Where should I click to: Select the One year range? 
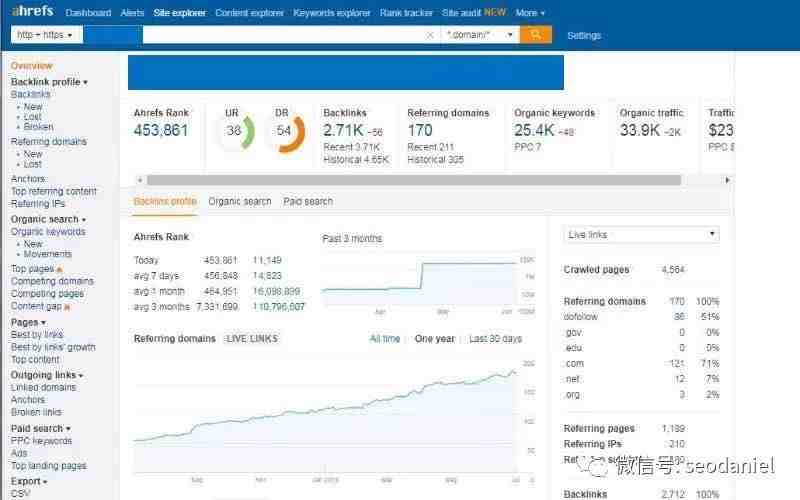pyautogui.click(x=435, y=339)
